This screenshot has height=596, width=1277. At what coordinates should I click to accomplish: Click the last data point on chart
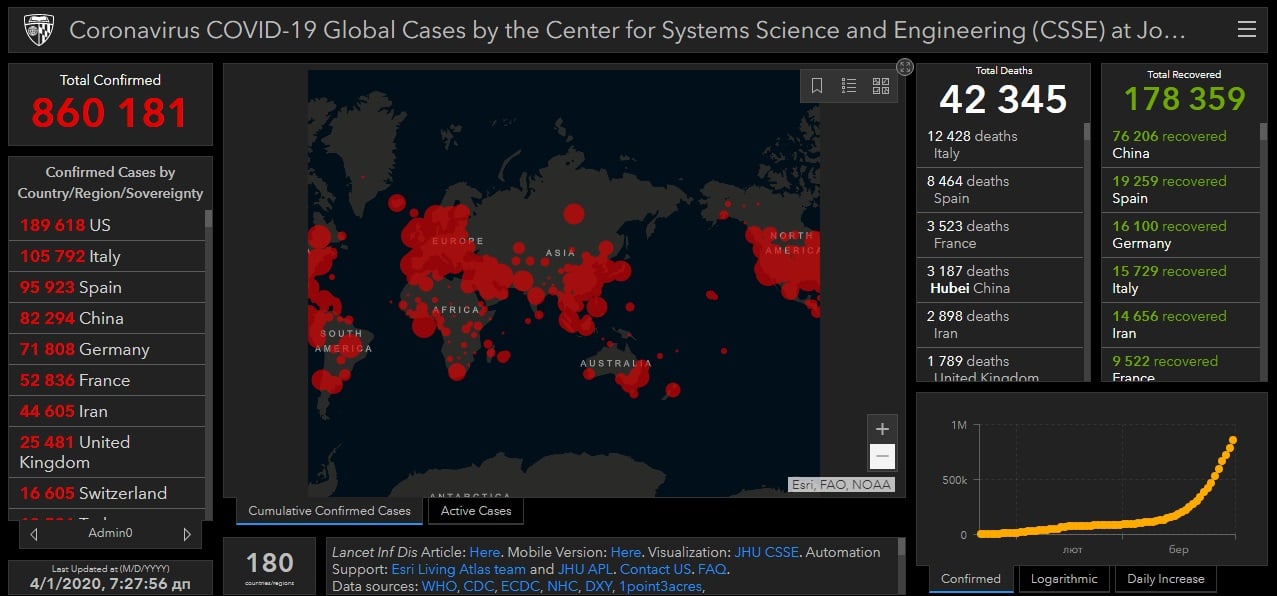click(1233, 441)
